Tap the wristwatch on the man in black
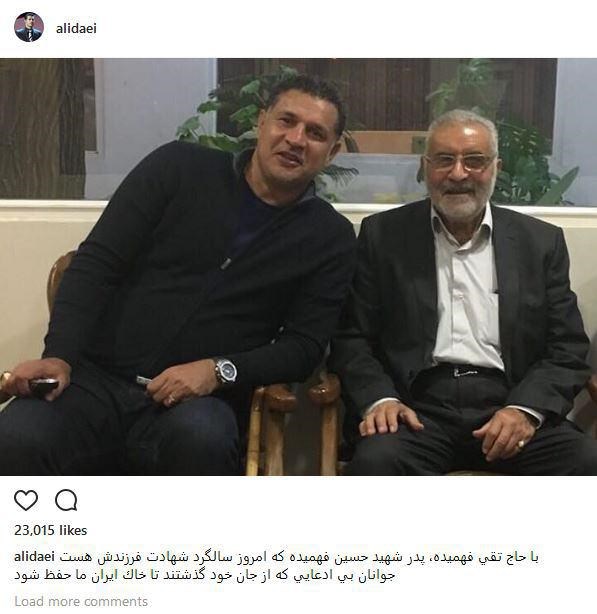Image resolution: width=597 pixels, height=614 pixels. [x=226, y=372]
